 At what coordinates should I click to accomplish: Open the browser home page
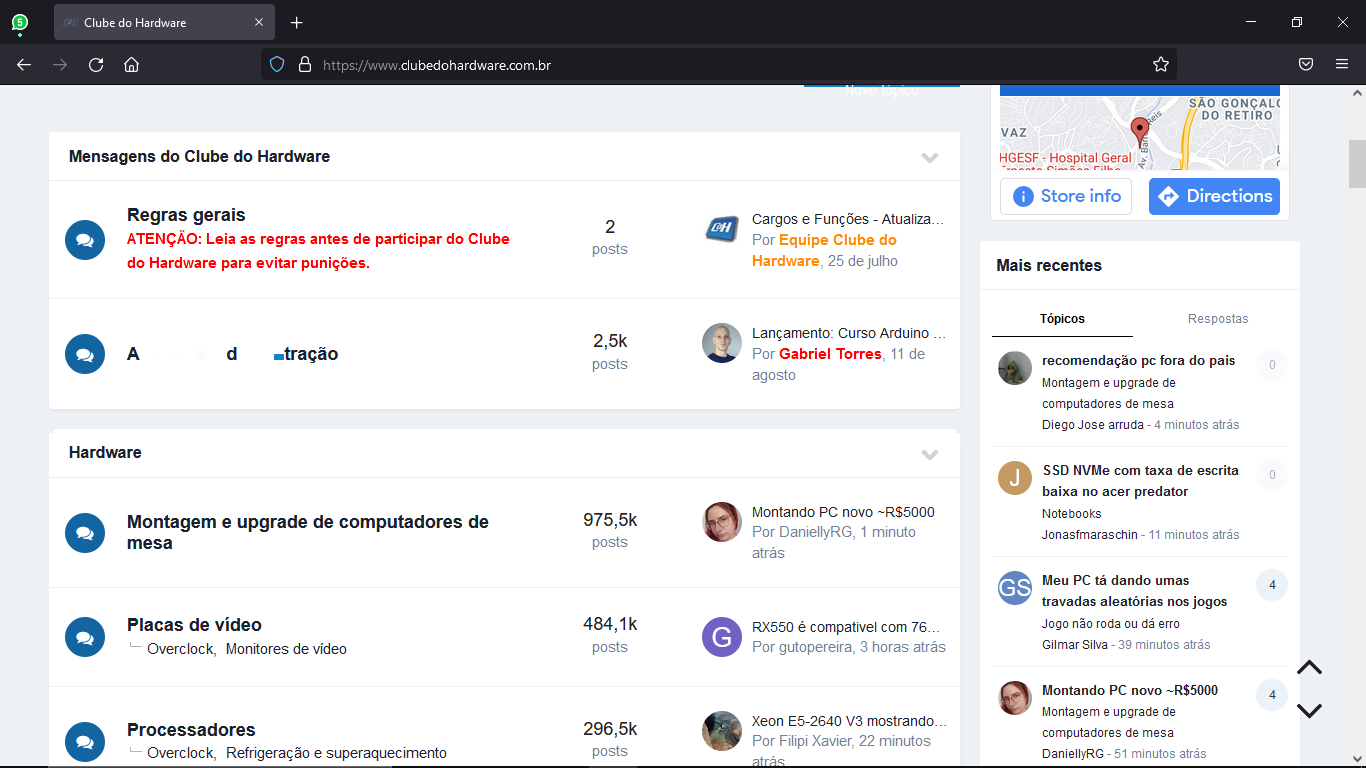(x=131, y=65)
